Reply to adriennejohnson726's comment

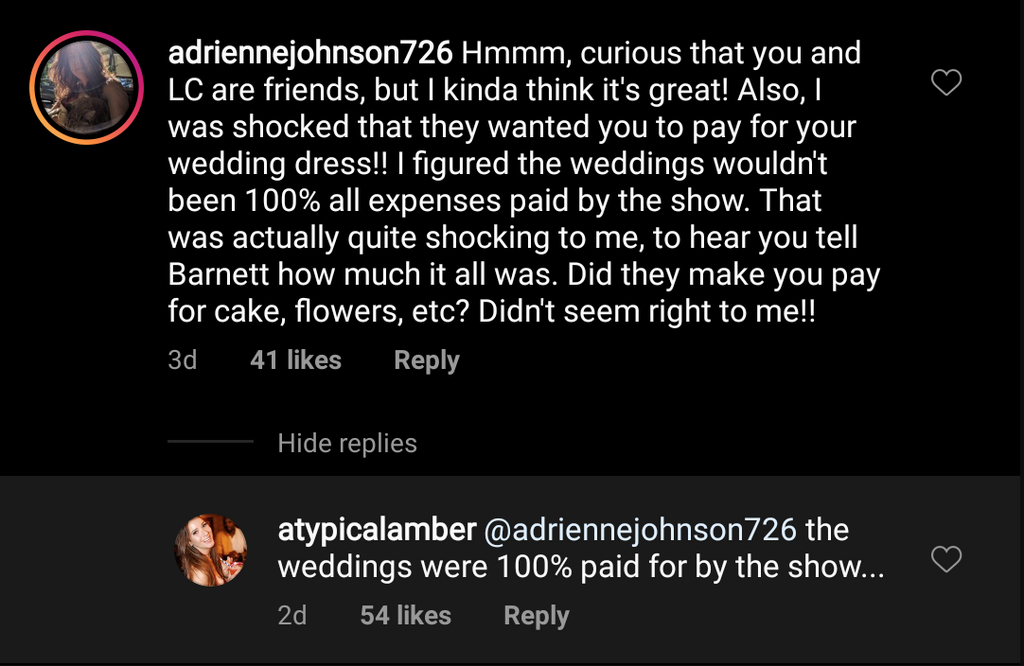coord(426,360)
